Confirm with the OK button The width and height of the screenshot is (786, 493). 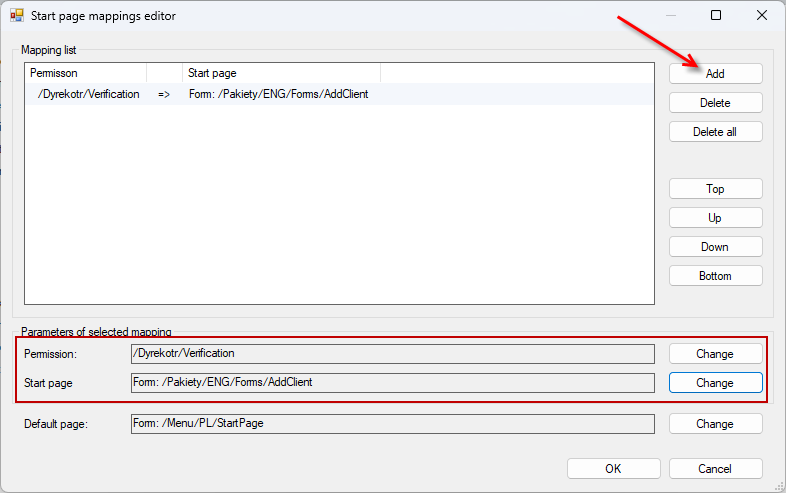[614, 469]
